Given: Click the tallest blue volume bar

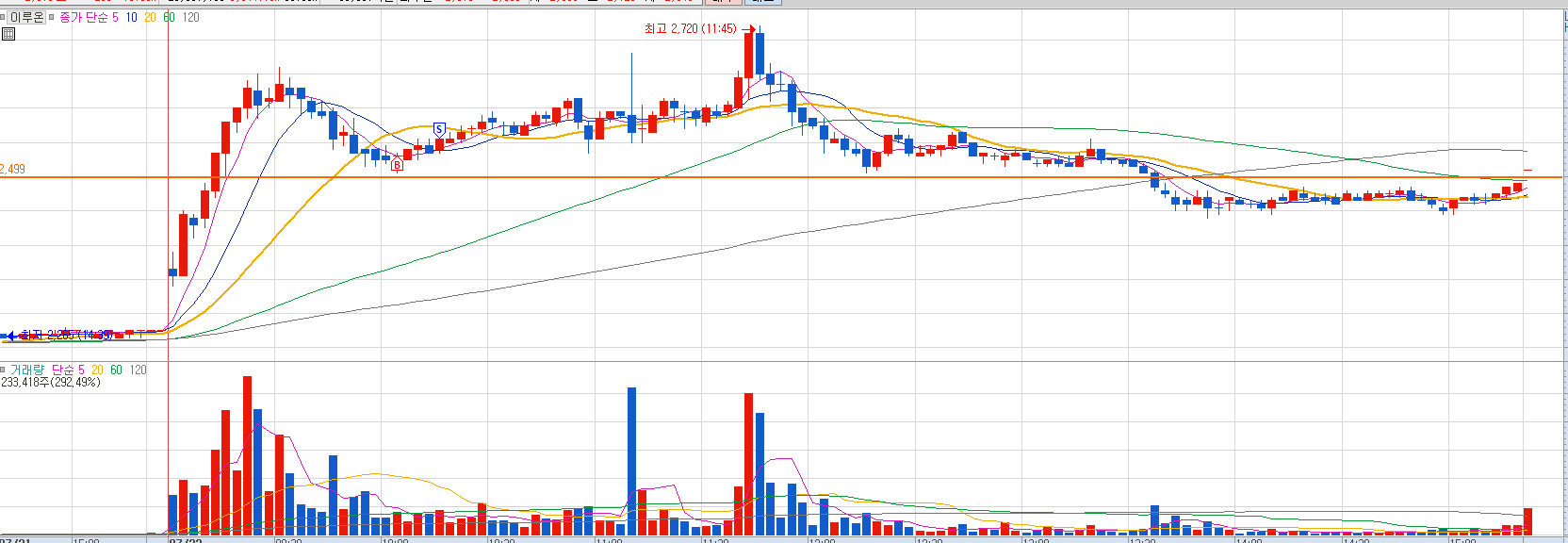Looking at the screenshot, I should (631, 461).
